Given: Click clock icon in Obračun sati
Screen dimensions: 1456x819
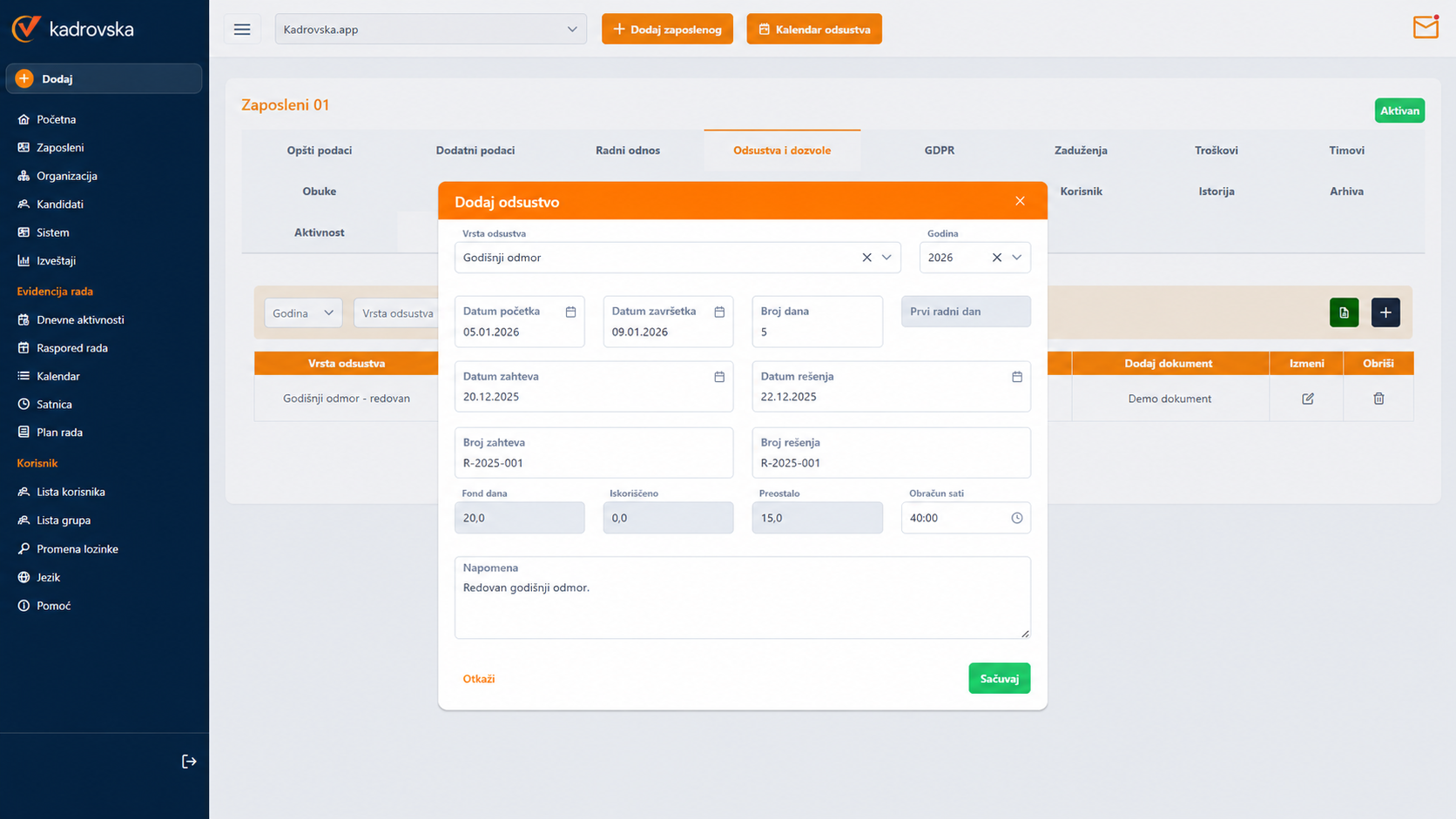Looking at the screenshot, I should (x=1016, y=518).
